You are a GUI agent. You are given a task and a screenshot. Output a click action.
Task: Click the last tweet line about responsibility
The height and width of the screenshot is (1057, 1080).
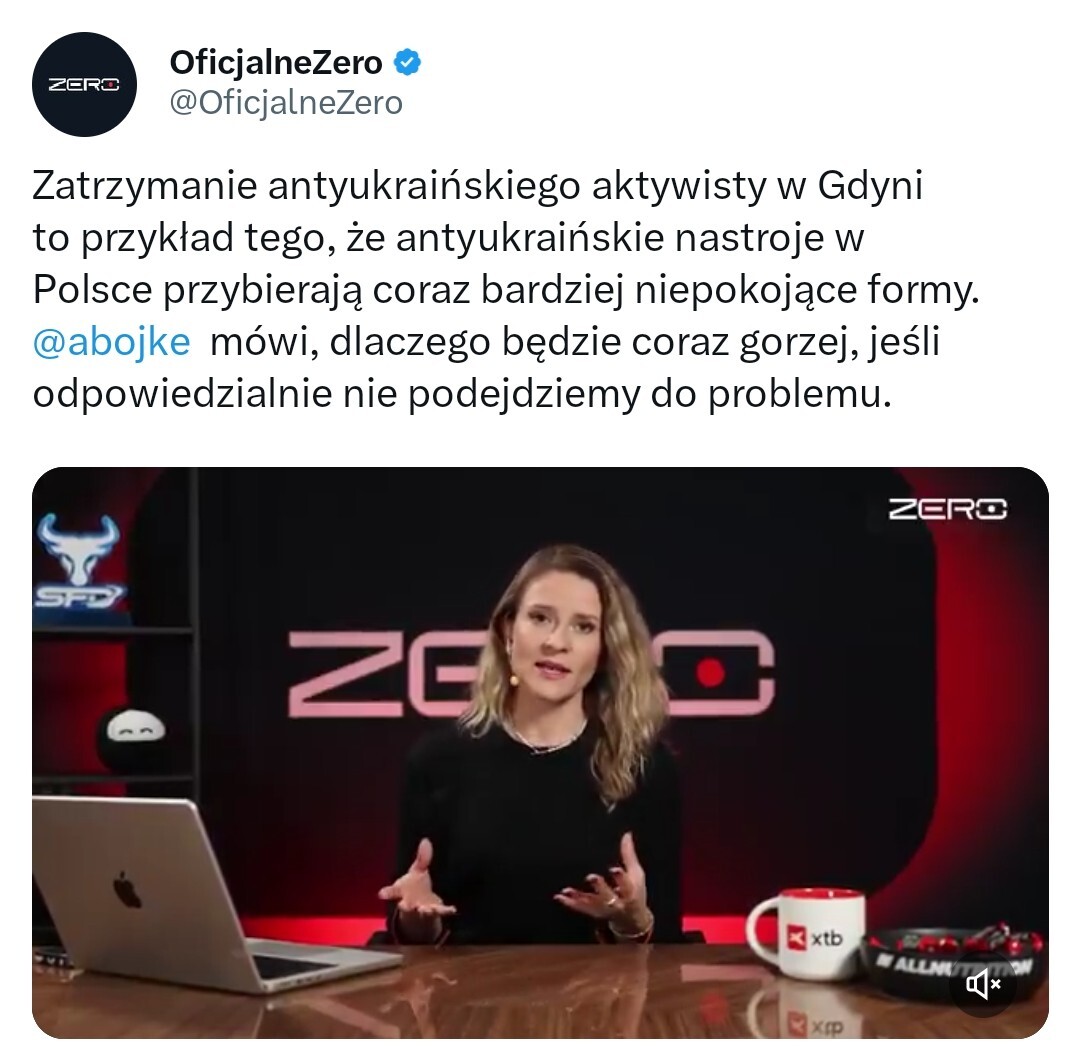click(x=462, y=395)
